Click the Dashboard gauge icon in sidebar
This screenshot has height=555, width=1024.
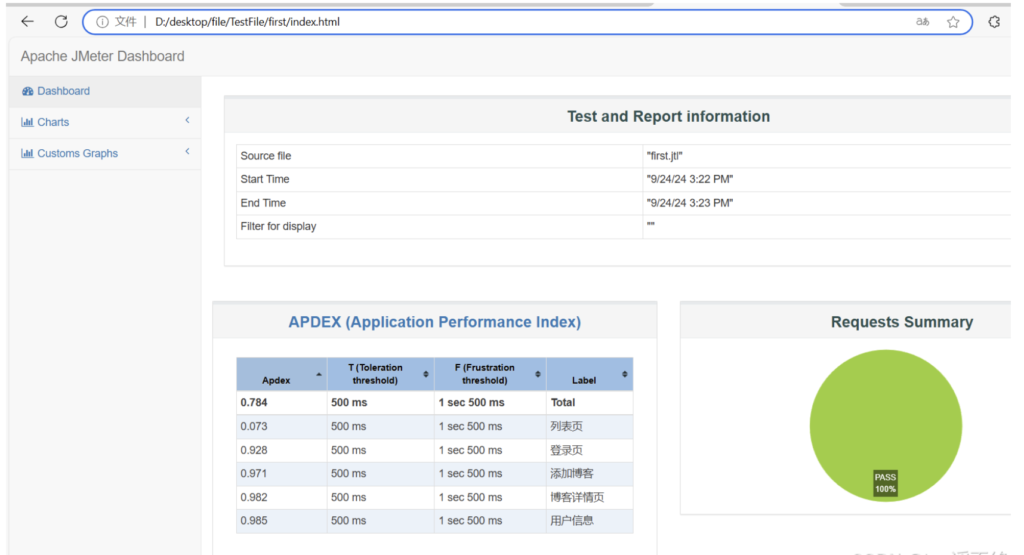[x=27, y=91]
